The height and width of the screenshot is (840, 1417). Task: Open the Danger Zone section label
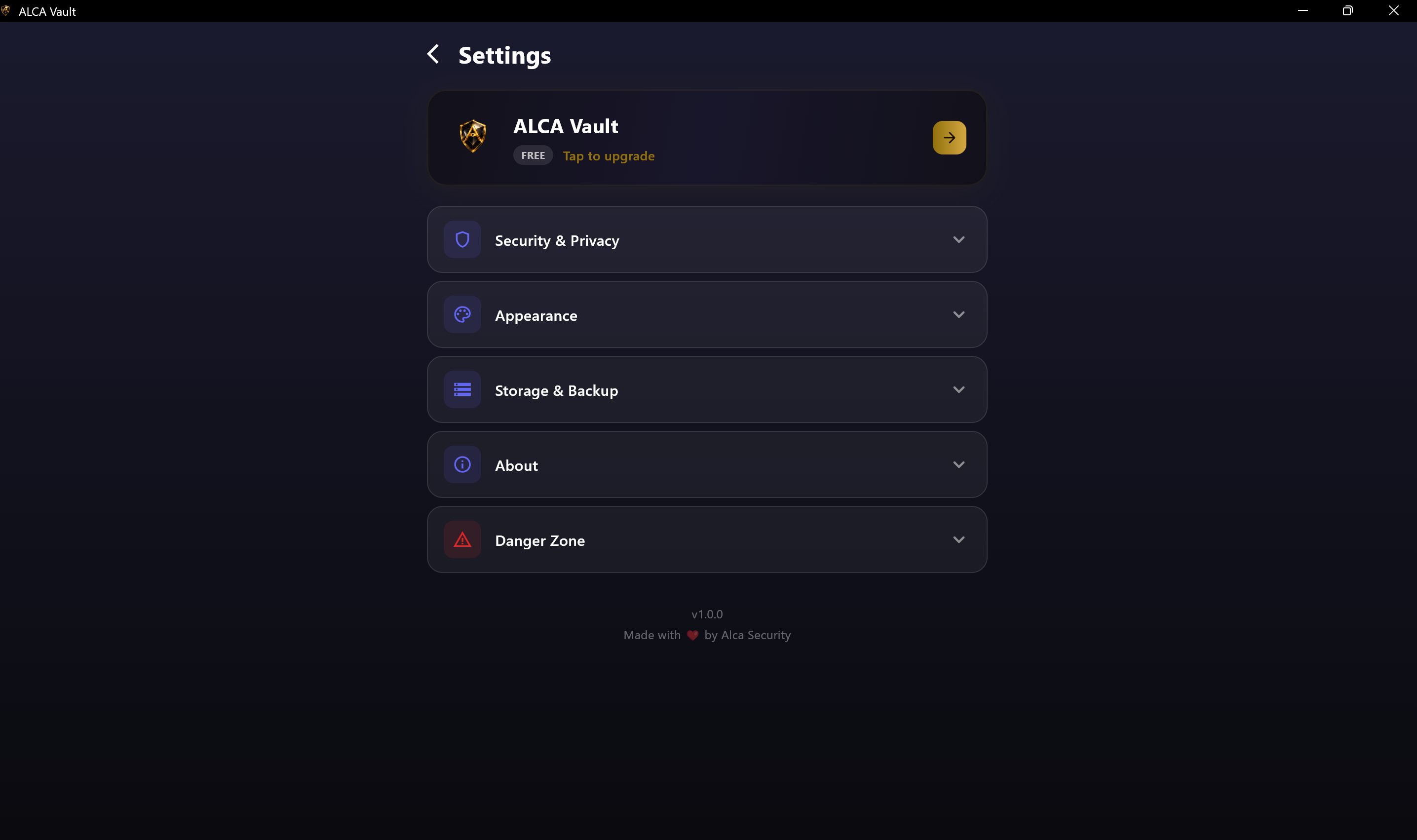pyautogui.click(x=540, y=540)
